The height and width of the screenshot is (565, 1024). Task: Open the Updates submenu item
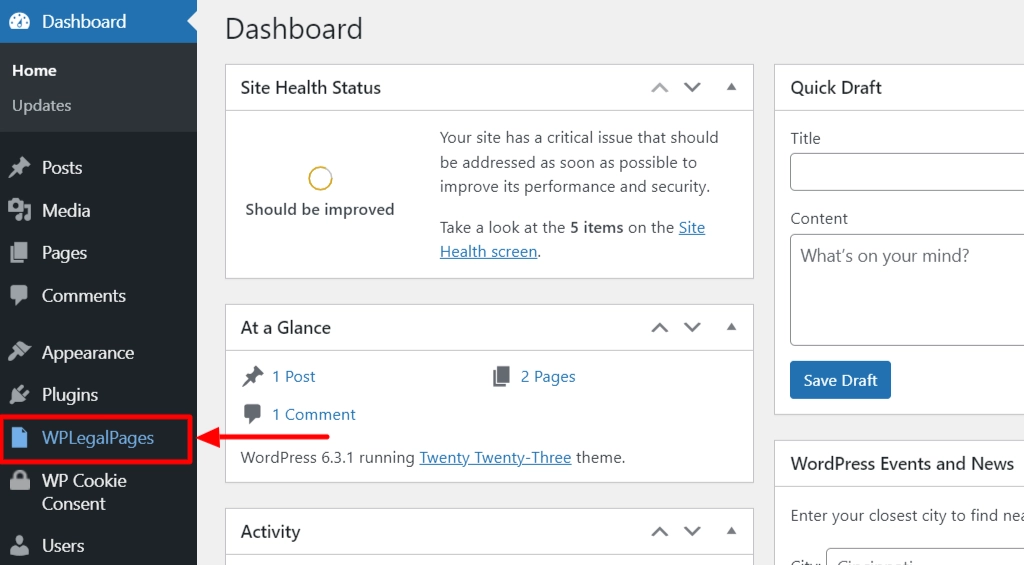[x=41, y=105]
